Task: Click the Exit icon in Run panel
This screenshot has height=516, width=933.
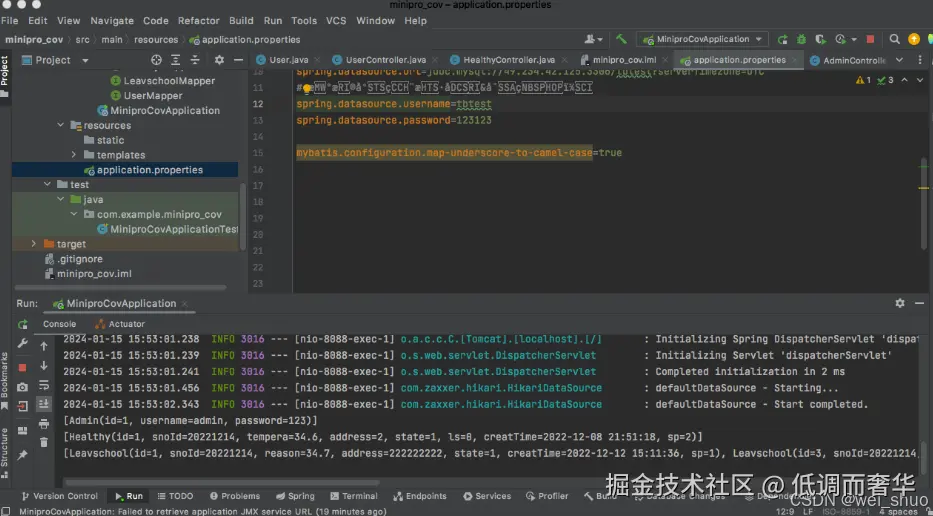Action: coord(23,406)
